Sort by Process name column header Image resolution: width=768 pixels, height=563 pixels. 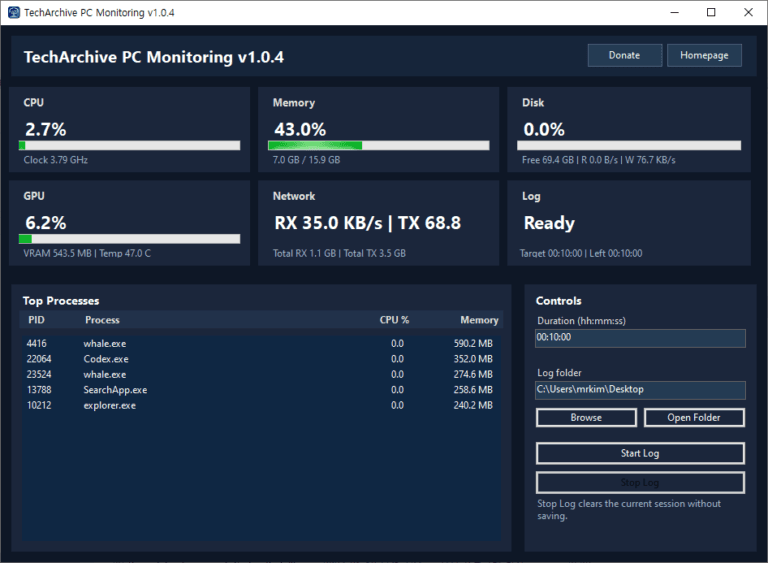pos(102,320)
